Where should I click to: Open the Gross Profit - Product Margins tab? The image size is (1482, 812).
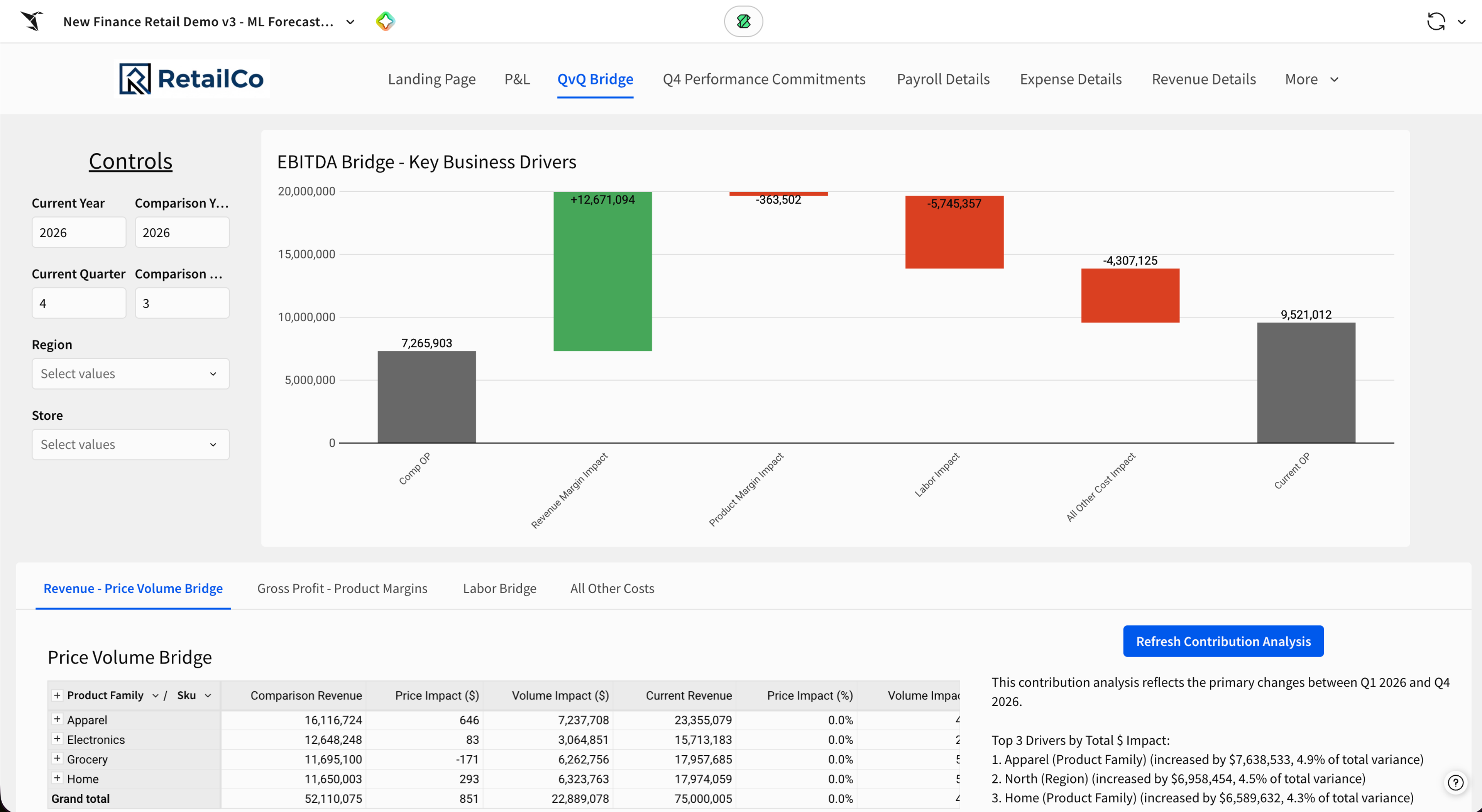342,588
